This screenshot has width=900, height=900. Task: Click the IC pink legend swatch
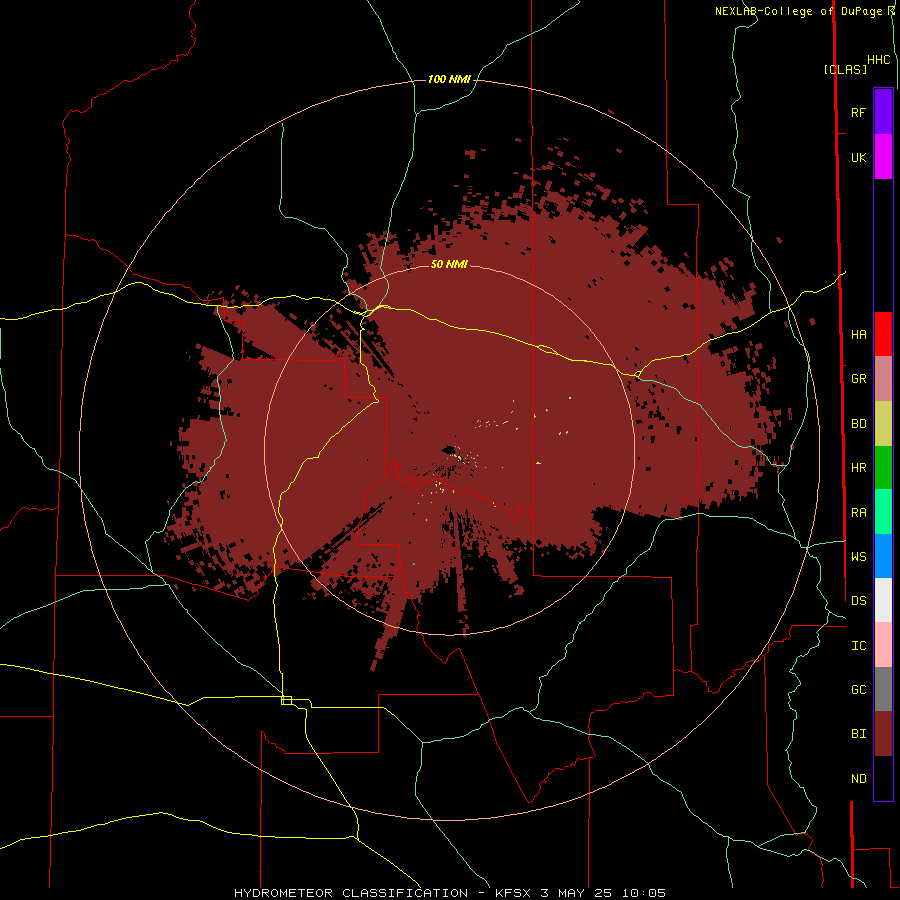883,645
